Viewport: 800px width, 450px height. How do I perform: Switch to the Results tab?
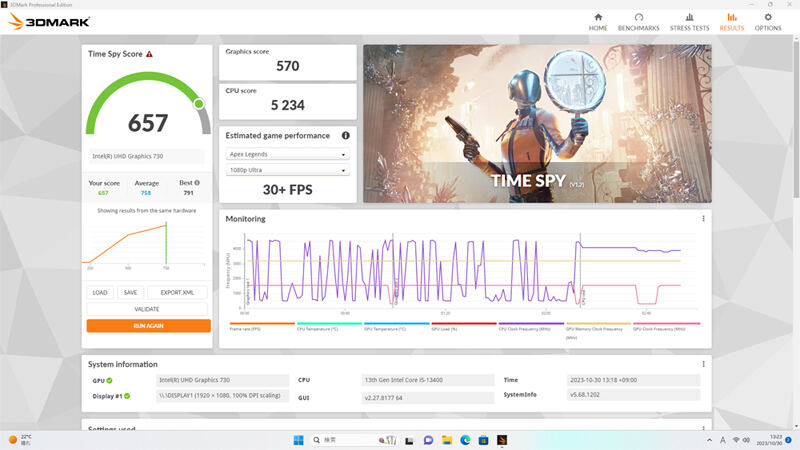coord(732,22)
